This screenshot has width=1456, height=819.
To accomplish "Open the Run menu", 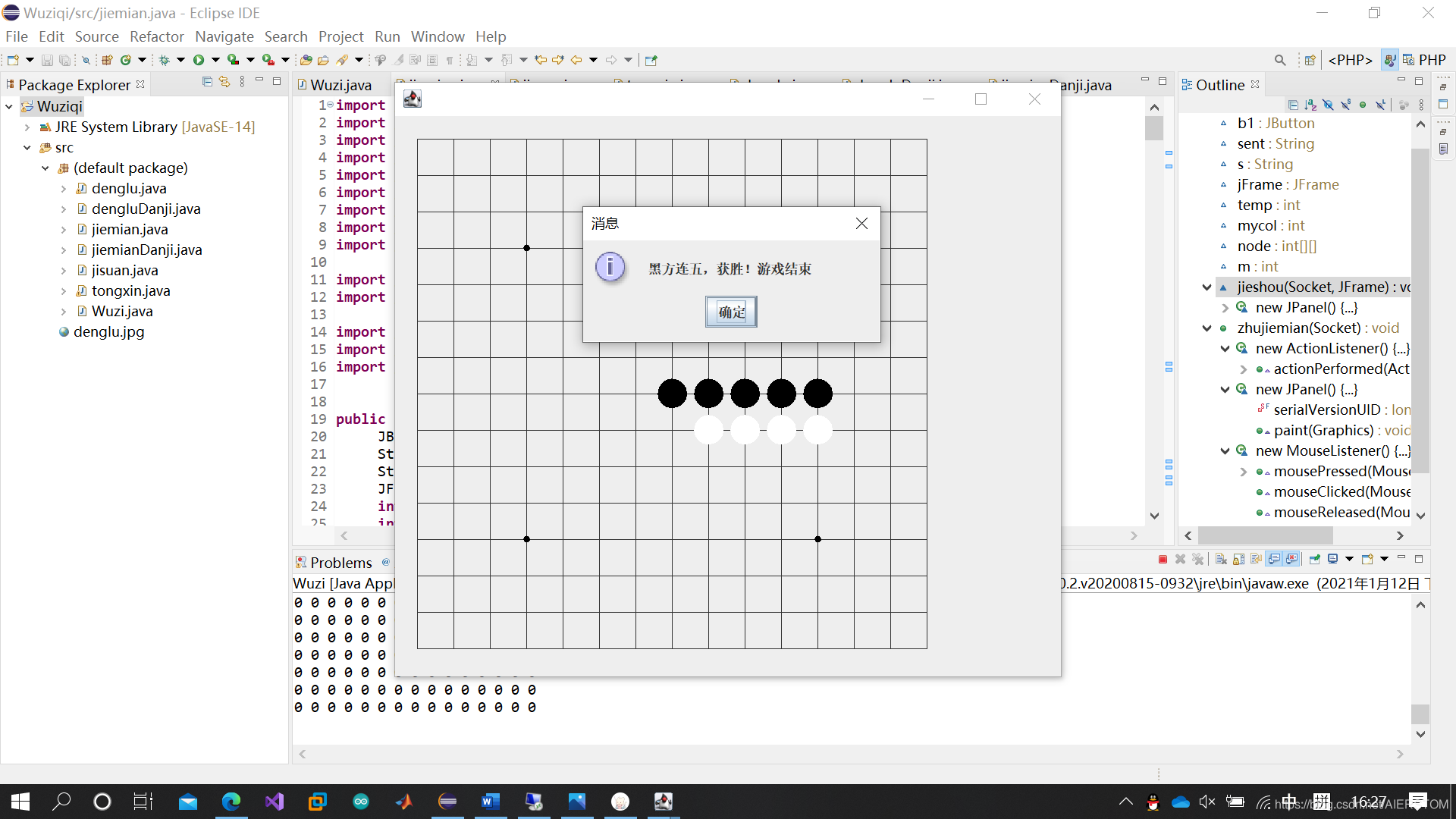I will [386, 36].
